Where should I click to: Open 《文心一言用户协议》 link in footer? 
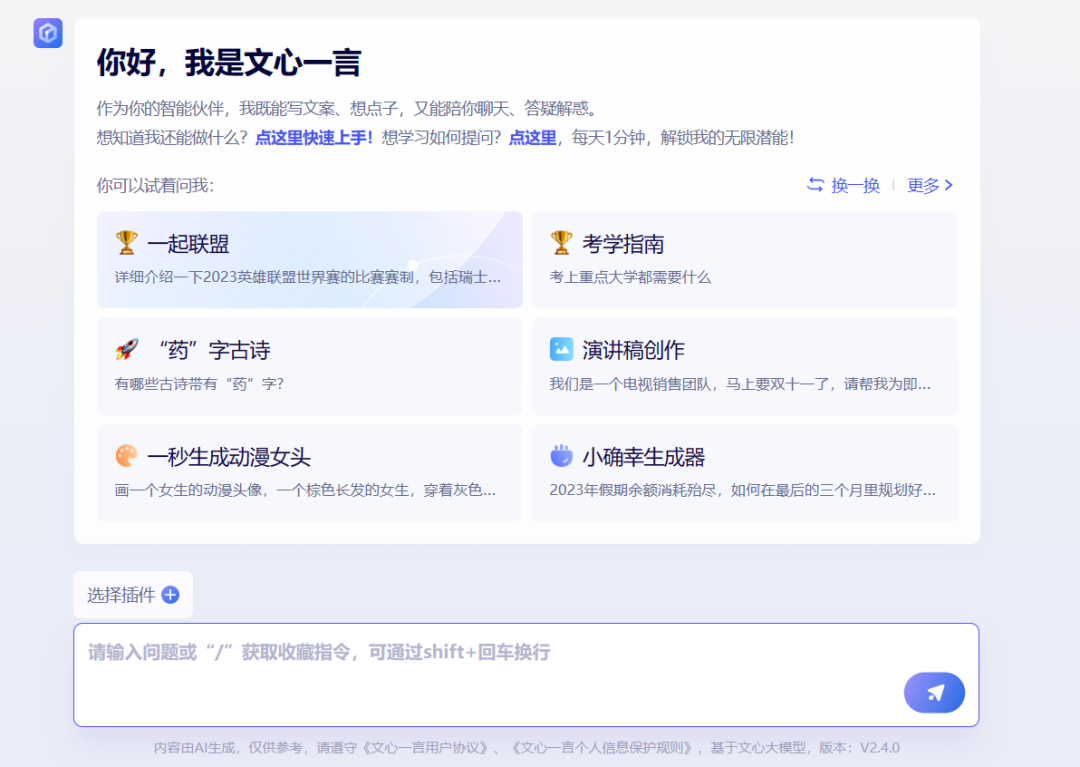click(x=427, y=748)
